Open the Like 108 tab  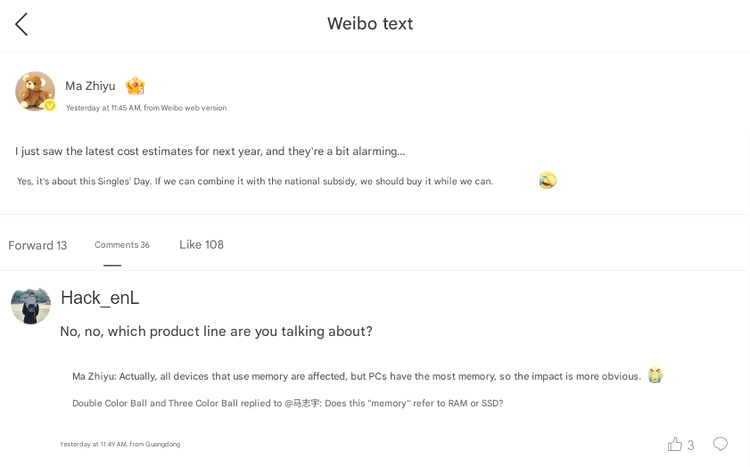[201, 245]
